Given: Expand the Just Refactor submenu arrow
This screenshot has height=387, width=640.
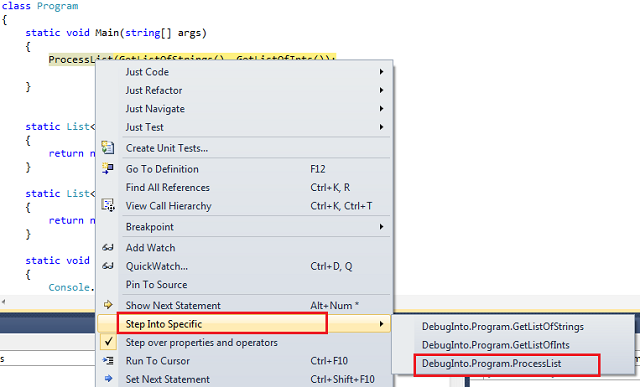Looking at the screenshot, I should pos(381,90).
